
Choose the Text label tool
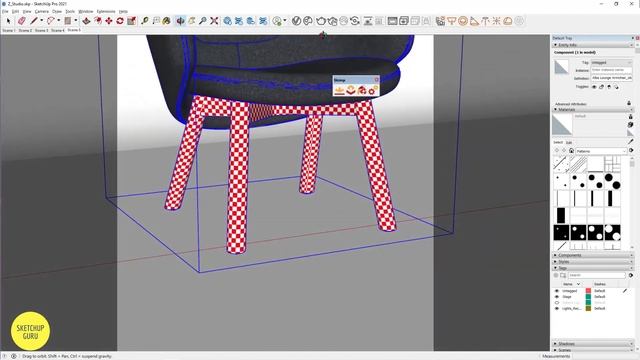click(156, 21)
